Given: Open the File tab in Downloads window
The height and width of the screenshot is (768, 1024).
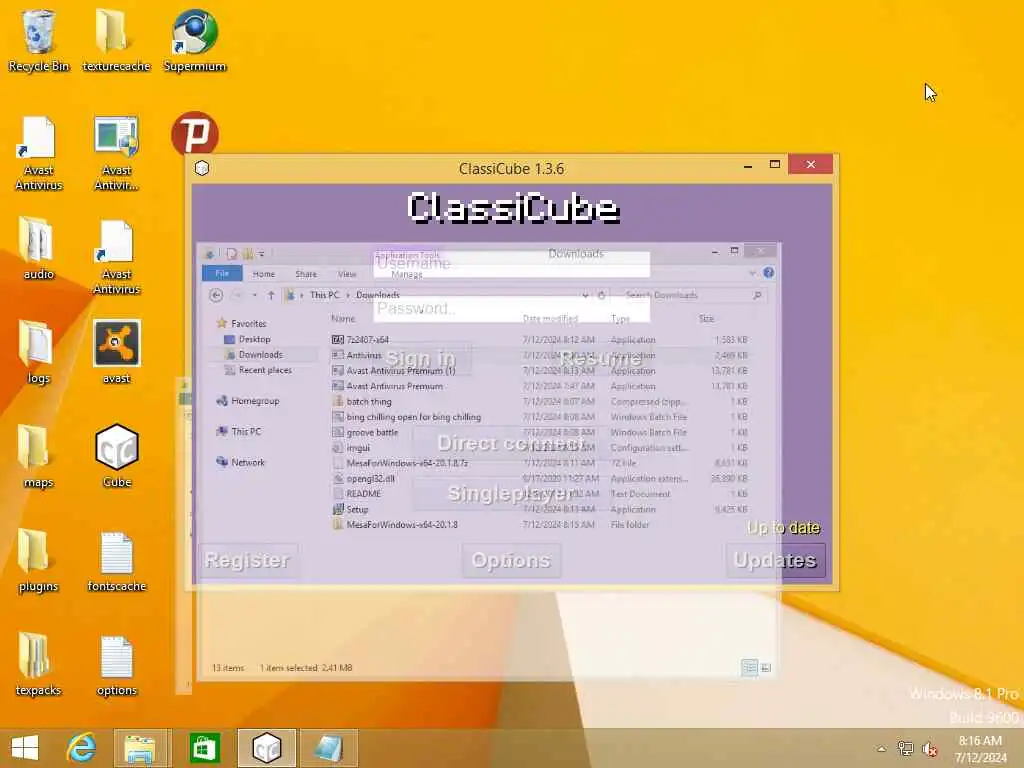Looking at the screenshot, I should coord(222,274).
